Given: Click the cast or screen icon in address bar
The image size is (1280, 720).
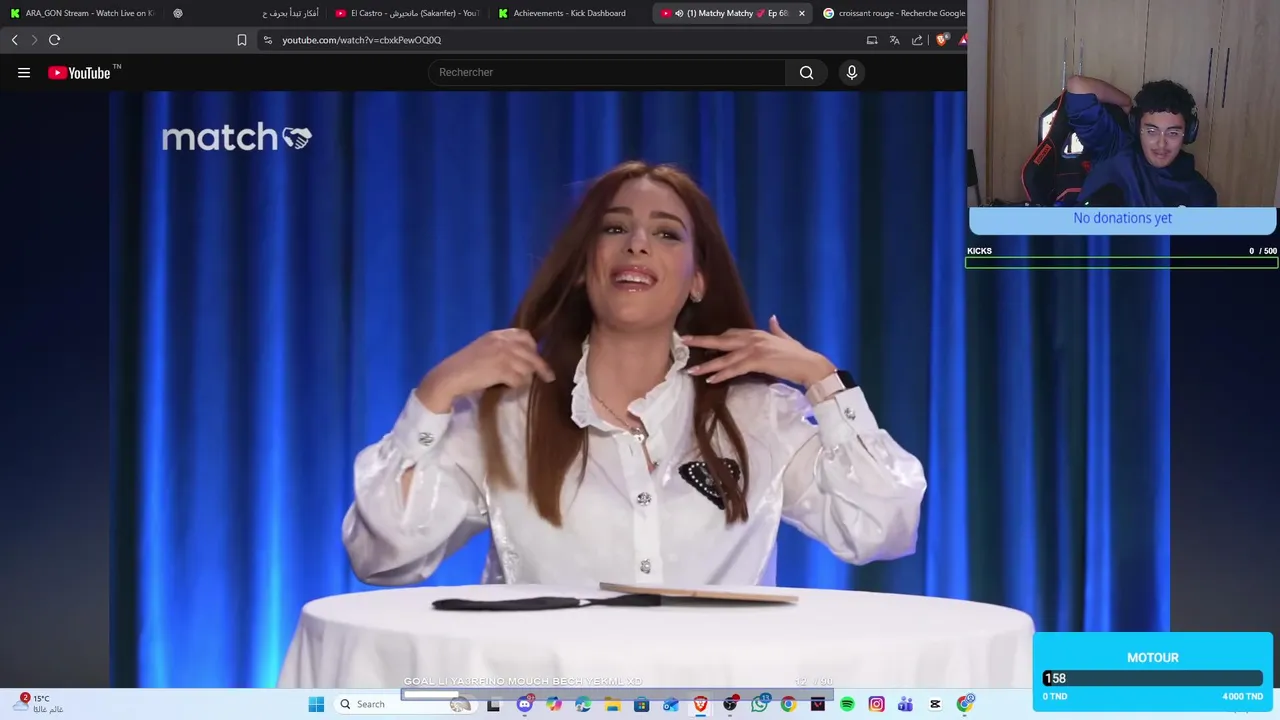Looking at the screenshot, I should tap(872, 40).
